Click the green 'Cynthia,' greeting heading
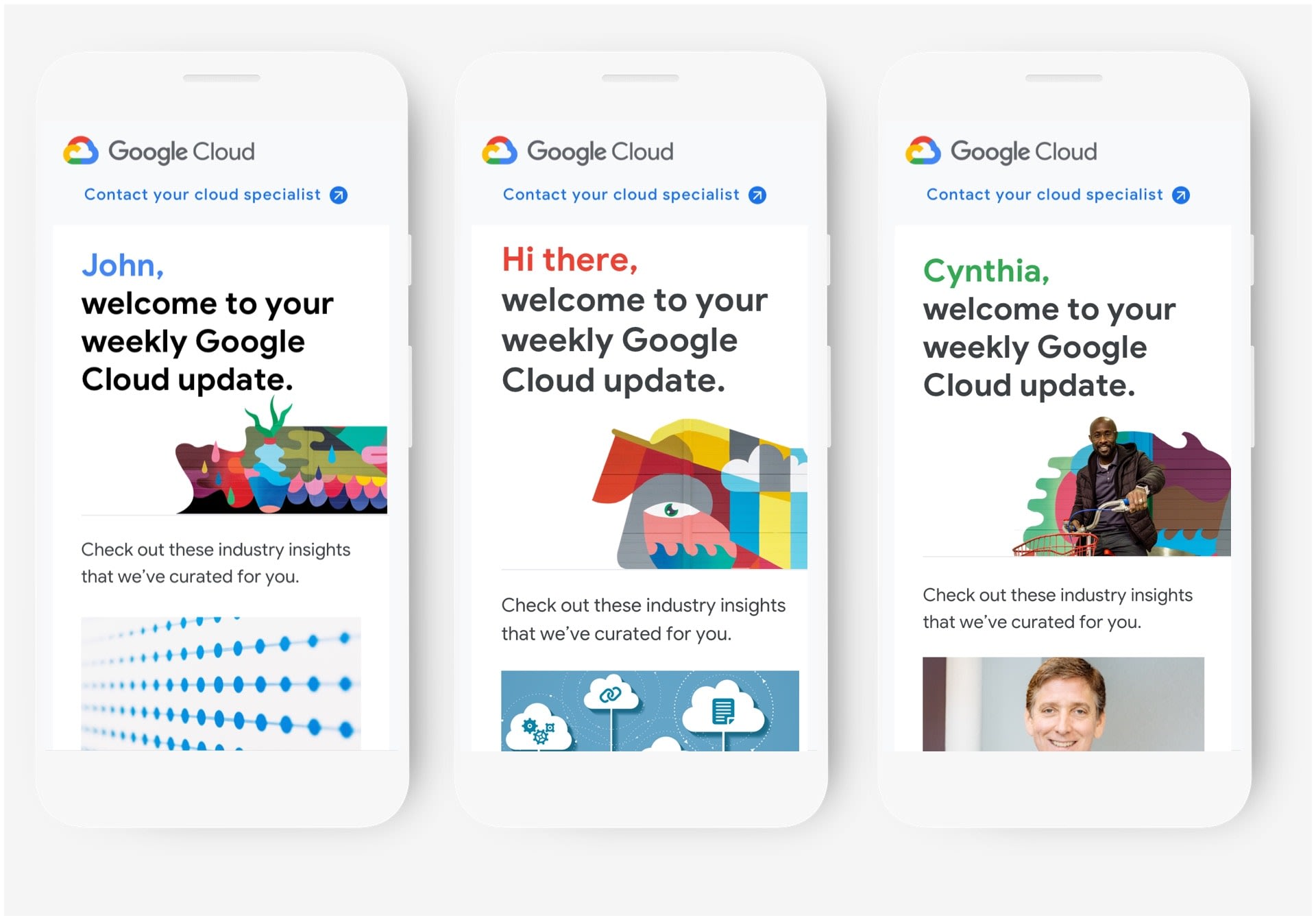This screenshot has height=920, width=1316. (986, 271)
